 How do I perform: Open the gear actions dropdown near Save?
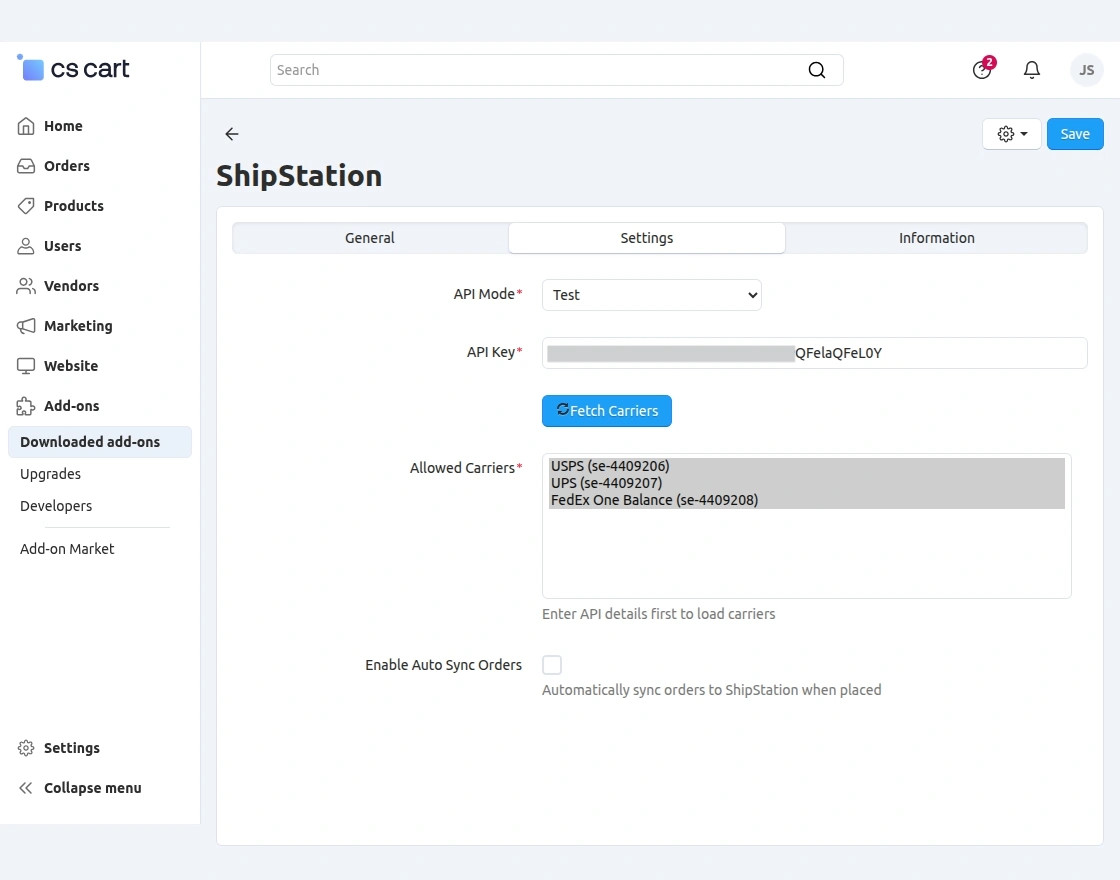click(1011, 134)
